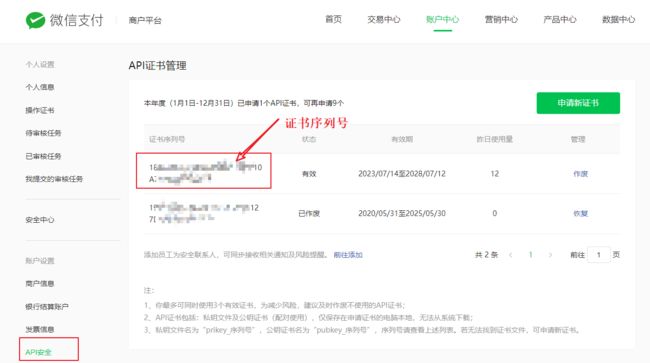Screen dimensions: 650x363
Task: Click the valid certificate's serial number
Action: [x=206, y=173]
